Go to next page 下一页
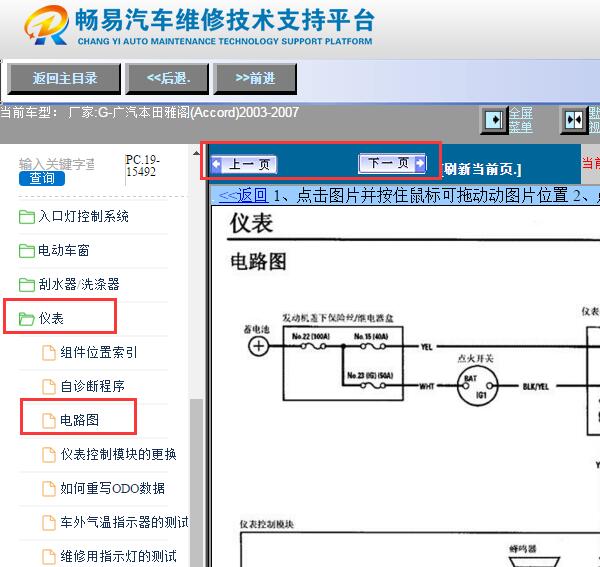The width and height of the screenshot is (600, 567). click(392, 163)
